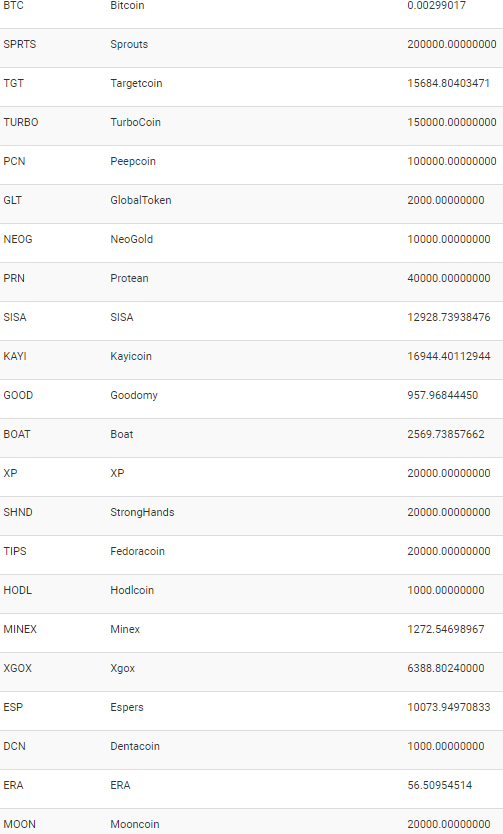Select Minex balance 1272.54698967
This screenshot has height=834, width=503.
(446, 629)
